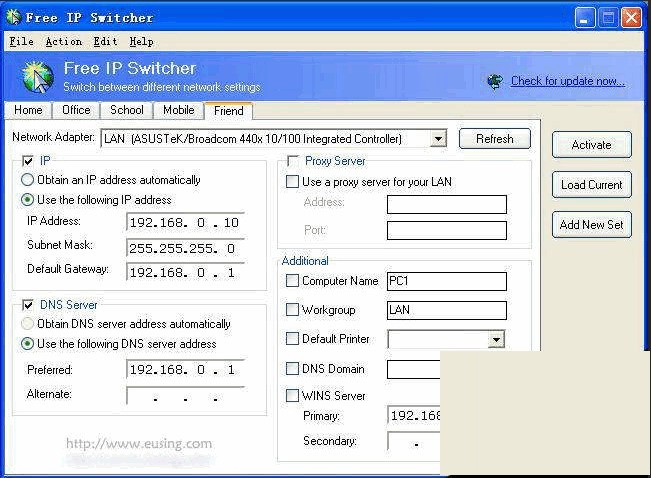651x478 pixels.
Task: Open the File menu
Action: pyautogui.click(x=21, y=42)
